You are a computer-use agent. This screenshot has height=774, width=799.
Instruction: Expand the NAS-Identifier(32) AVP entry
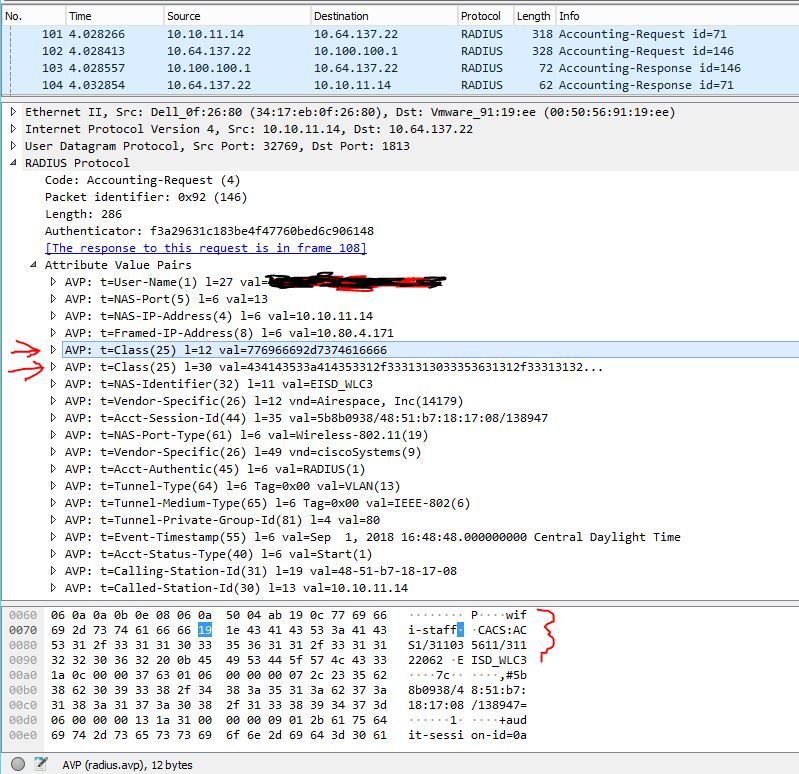tap(53, 384)
